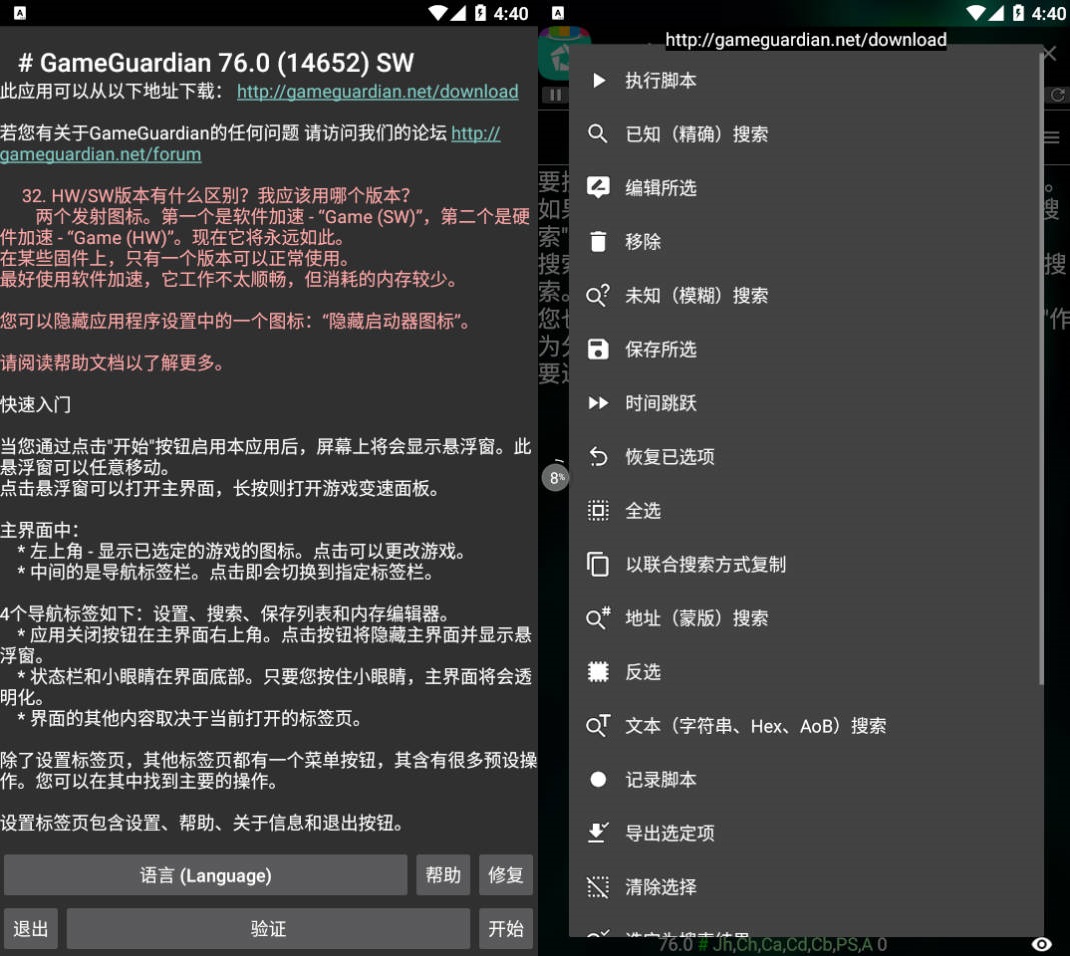1070x956 pixels.
Task: Select 地址（蒙版）搜索 menu entry
Action: pyautogui.click(x=805, y=618)
